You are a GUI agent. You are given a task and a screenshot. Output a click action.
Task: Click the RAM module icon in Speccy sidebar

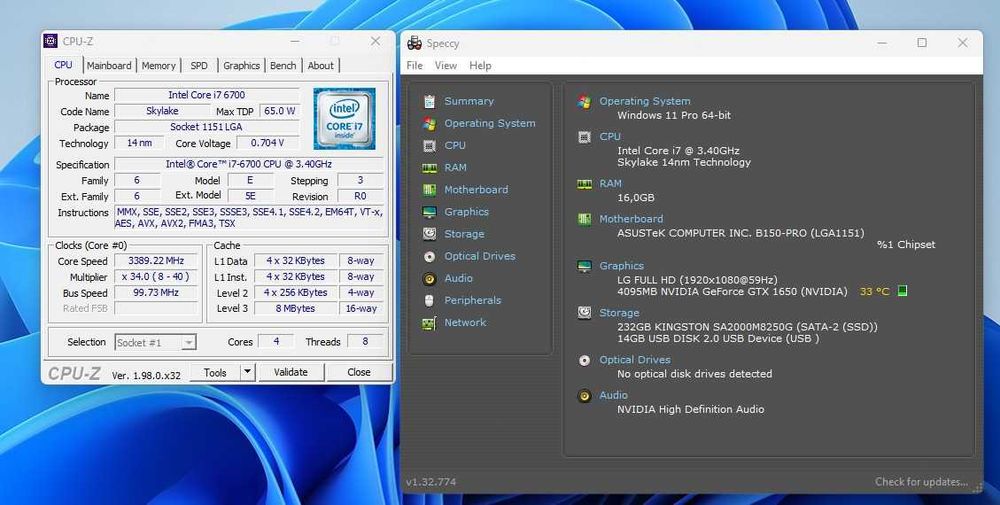click(430, 168)
